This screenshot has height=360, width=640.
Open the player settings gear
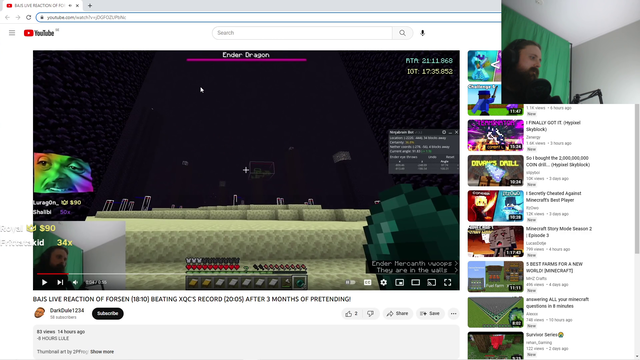[384, 282]
